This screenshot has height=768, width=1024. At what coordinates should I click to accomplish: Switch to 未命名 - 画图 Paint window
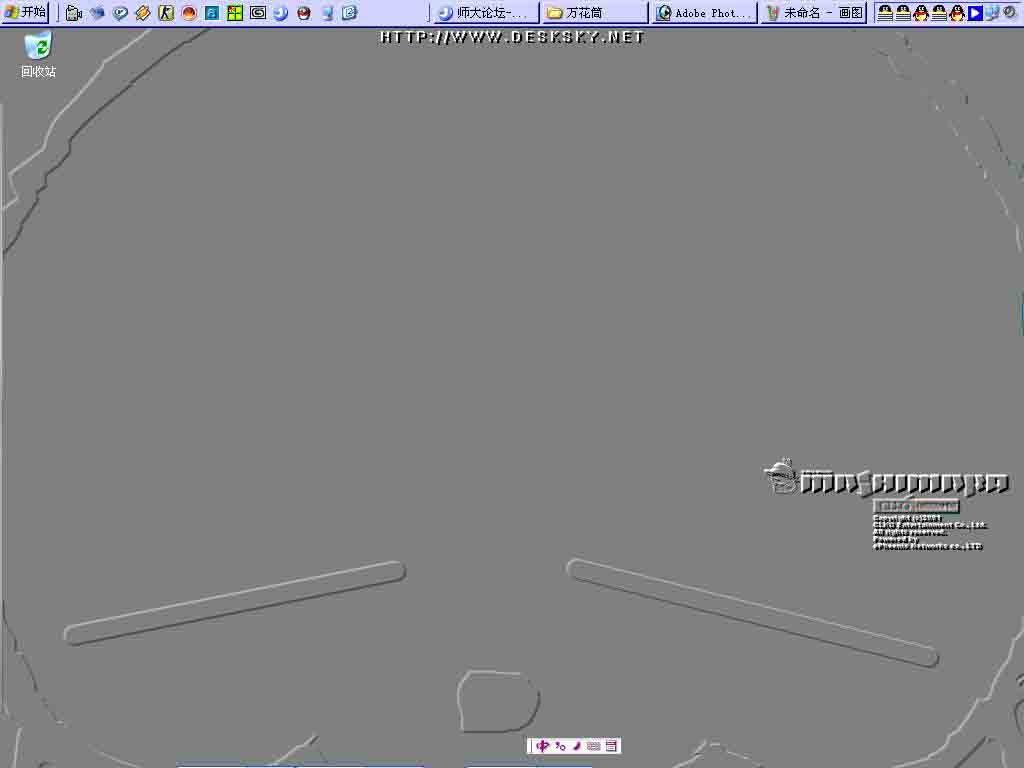click(814, 13)
